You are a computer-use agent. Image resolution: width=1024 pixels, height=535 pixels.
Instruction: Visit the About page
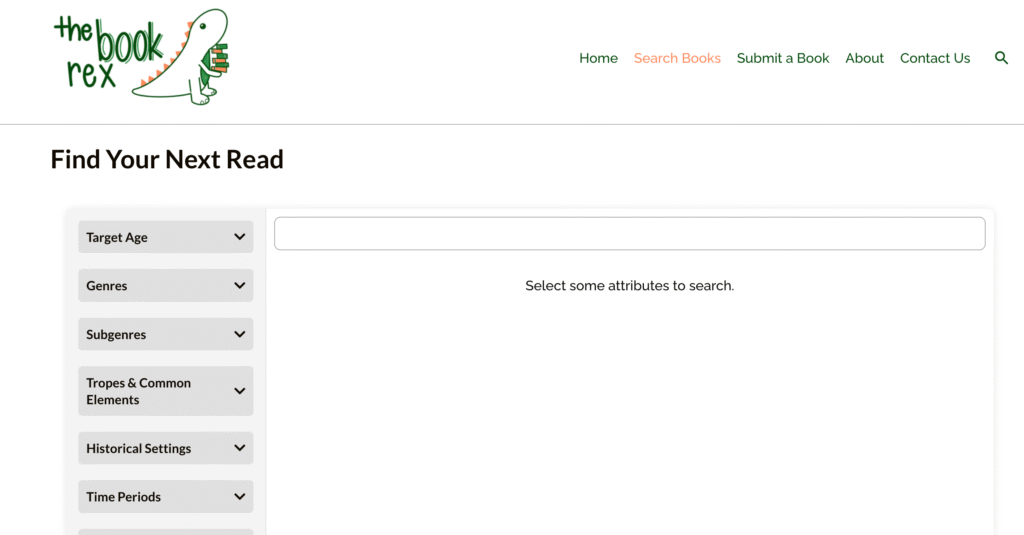click(x=864, y=58)
